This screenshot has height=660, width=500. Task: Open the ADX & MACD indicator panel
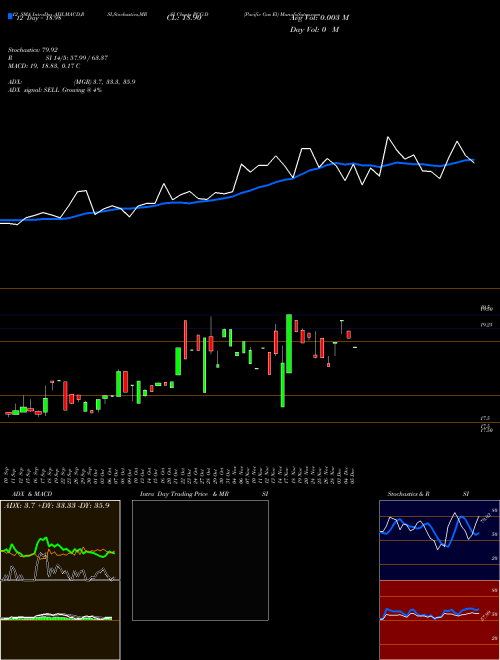click(60, 580)
